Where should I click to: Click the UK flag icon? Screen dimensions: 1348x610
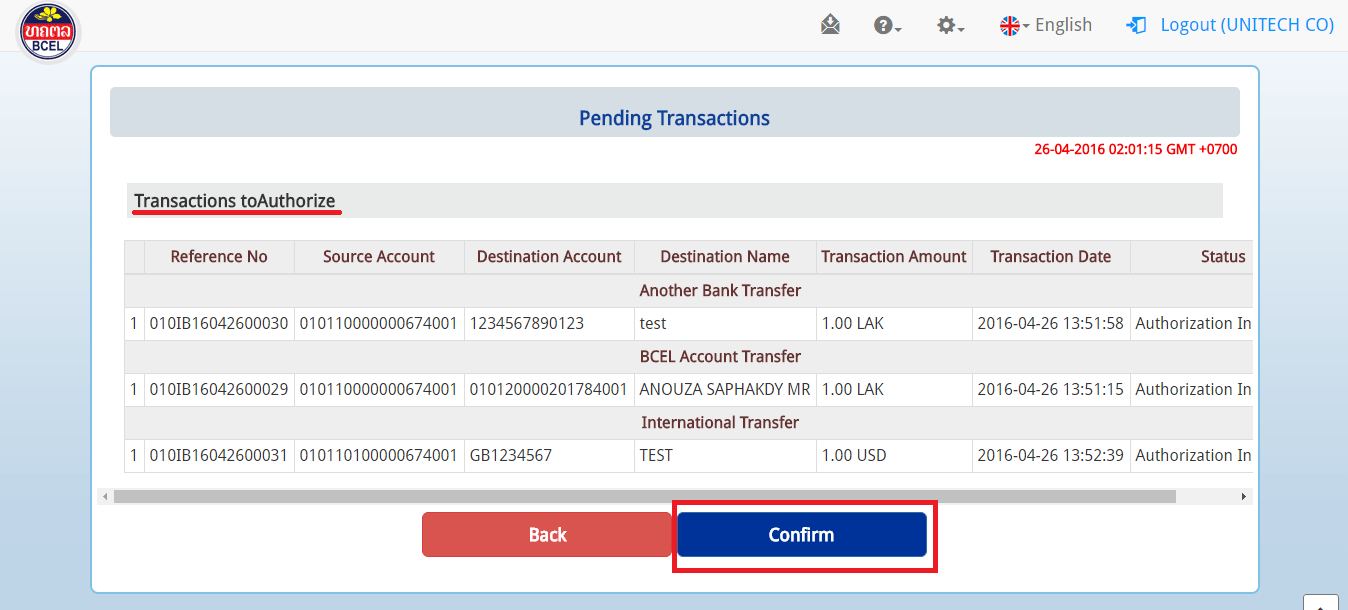coord(1010,26)
